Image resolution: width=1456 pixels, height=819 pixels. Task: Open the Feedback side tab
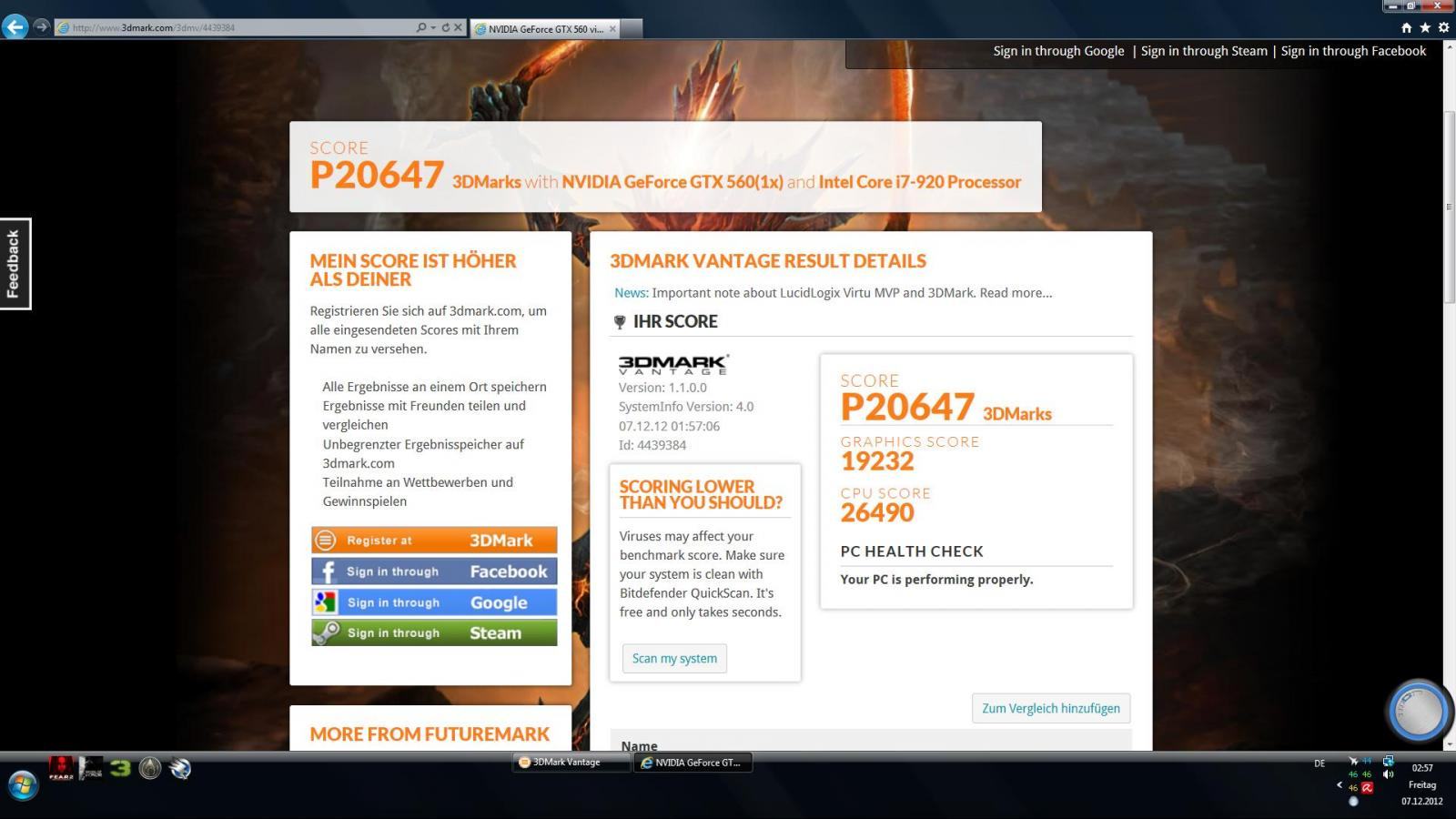[15, 264]
